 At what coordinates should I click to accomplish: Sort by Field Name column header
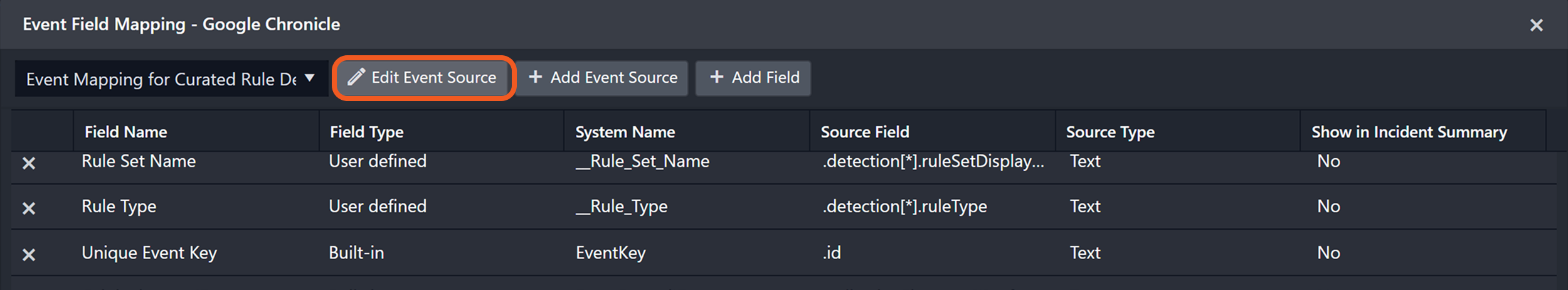126,132
